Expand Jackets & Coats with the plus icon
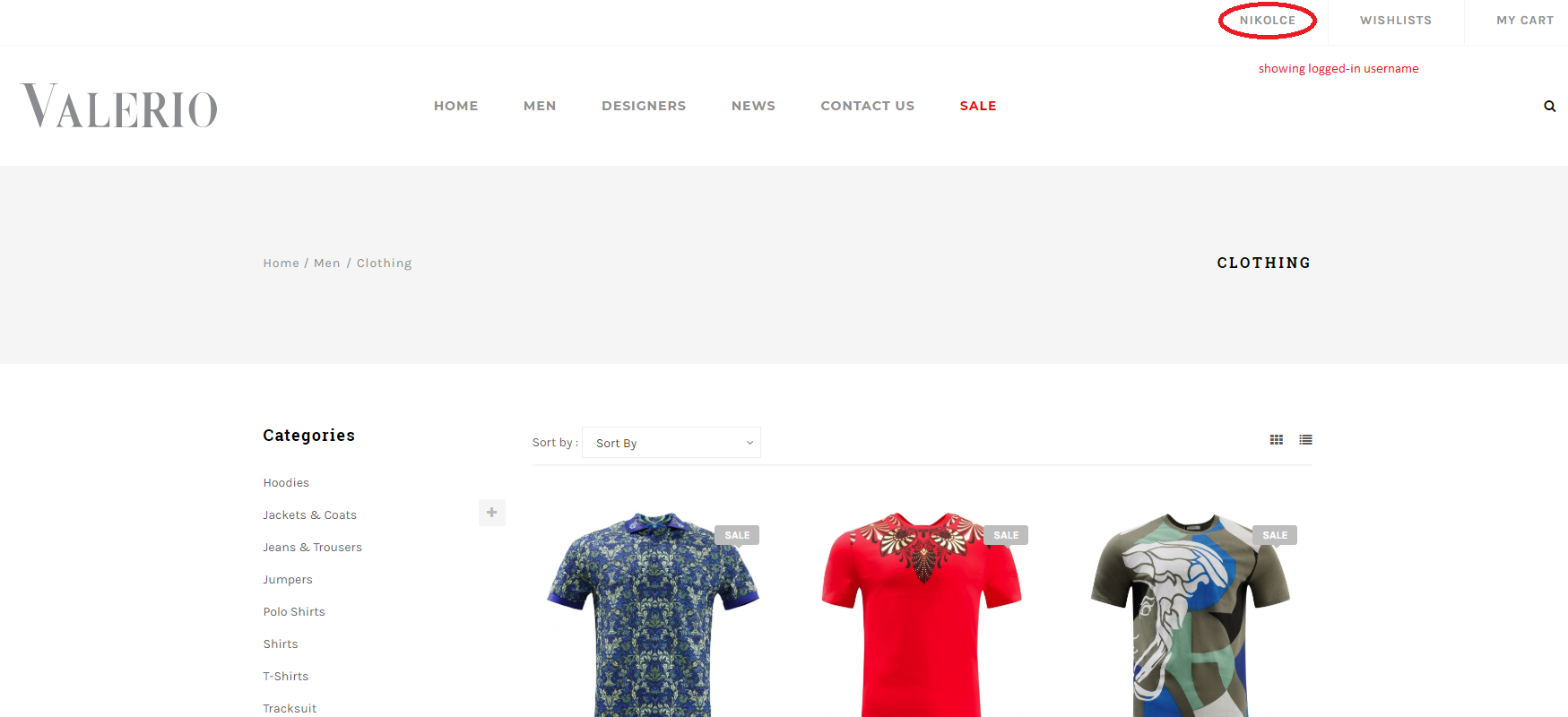The width and height of the screenshot is (1568, 717). [491, 513]
